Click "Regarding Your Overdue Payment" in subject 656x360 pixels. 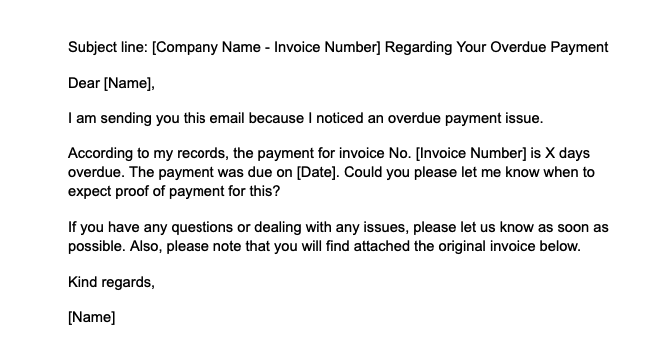pos(496,47)
